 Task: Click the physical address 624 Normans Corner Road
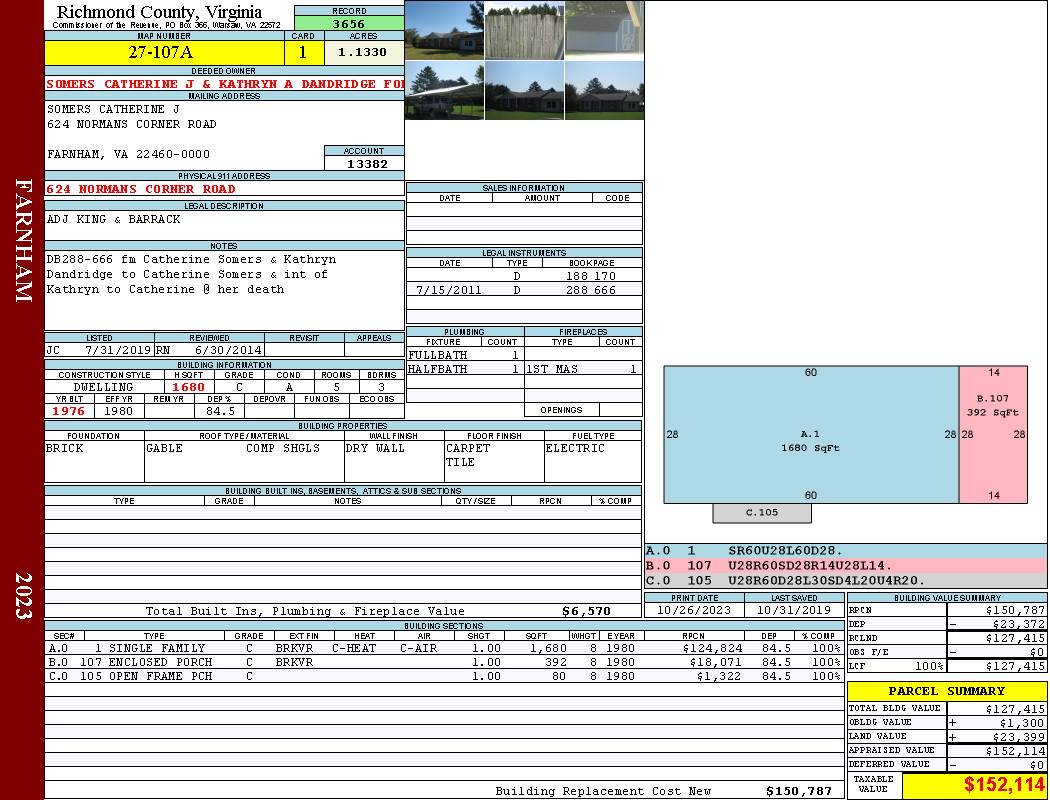(141, 189)
